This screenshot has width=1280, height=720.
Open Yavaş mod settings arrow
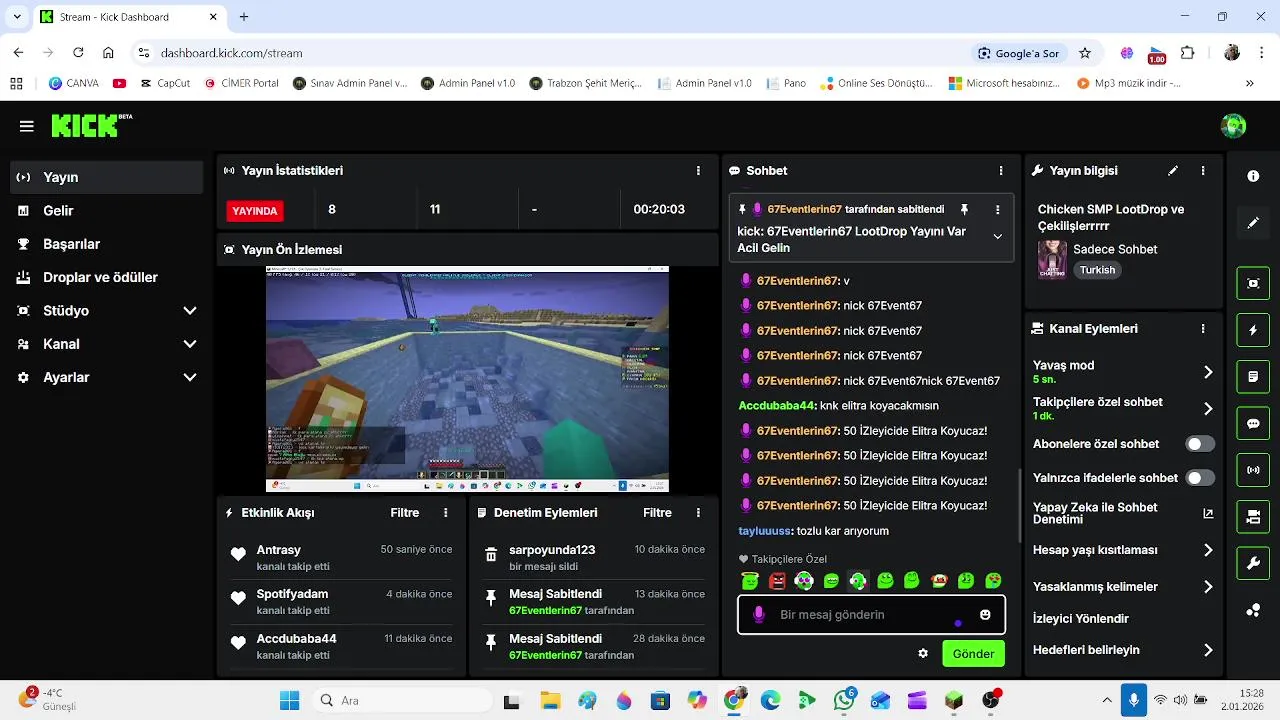(x=1208, y=372)
